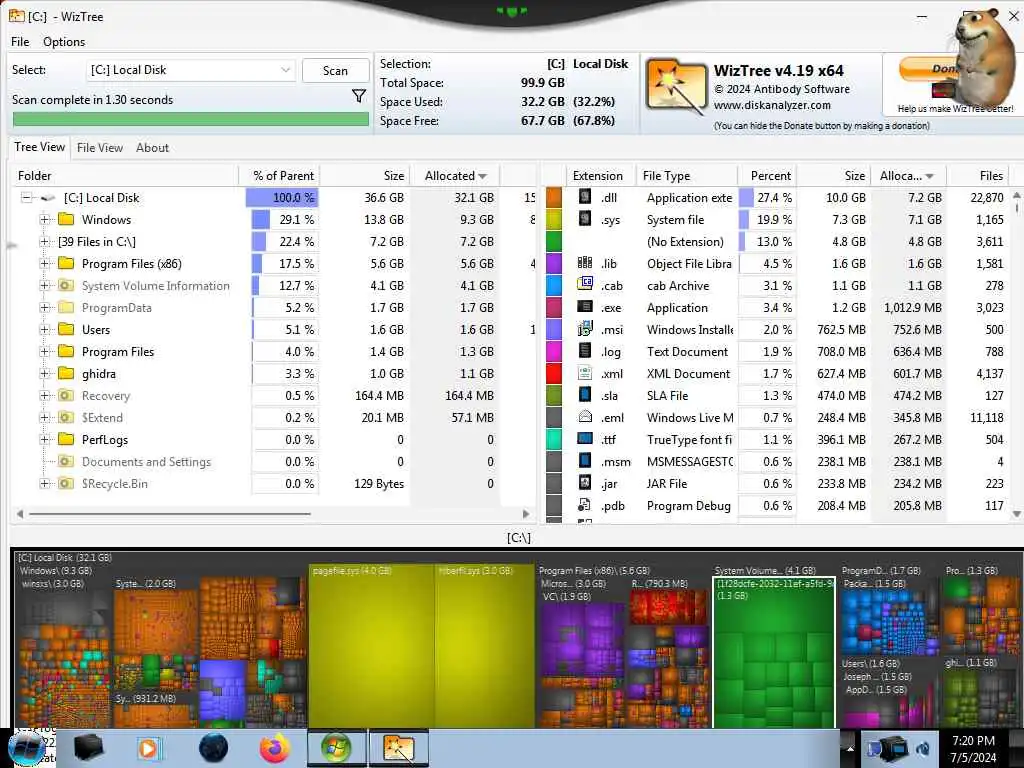This screenshot has width=1024, height=768.
Task: Click the .pdb file icon
Action: 585,505
